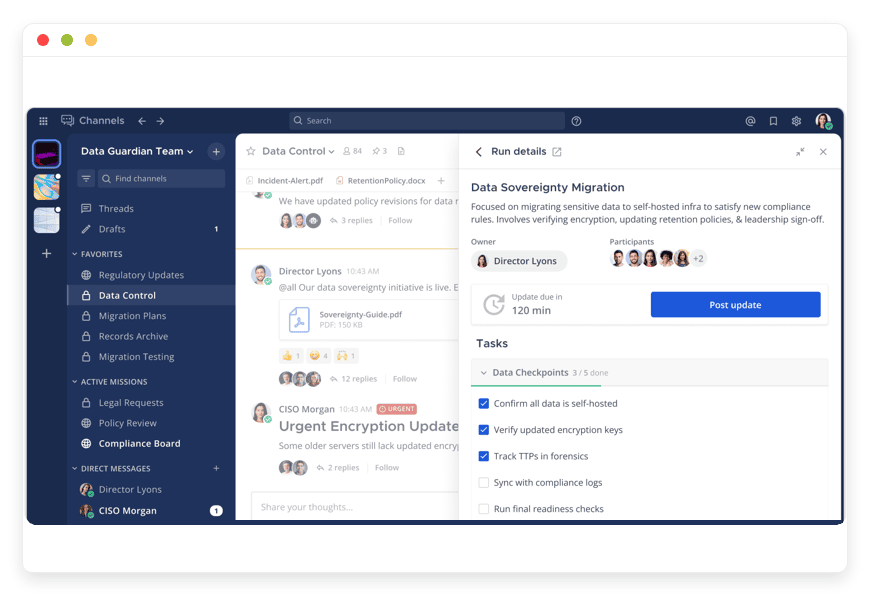Screen dimensions: 870x595
Task: Click the Director Lyons owner chip
Action: tap(519, 261)
